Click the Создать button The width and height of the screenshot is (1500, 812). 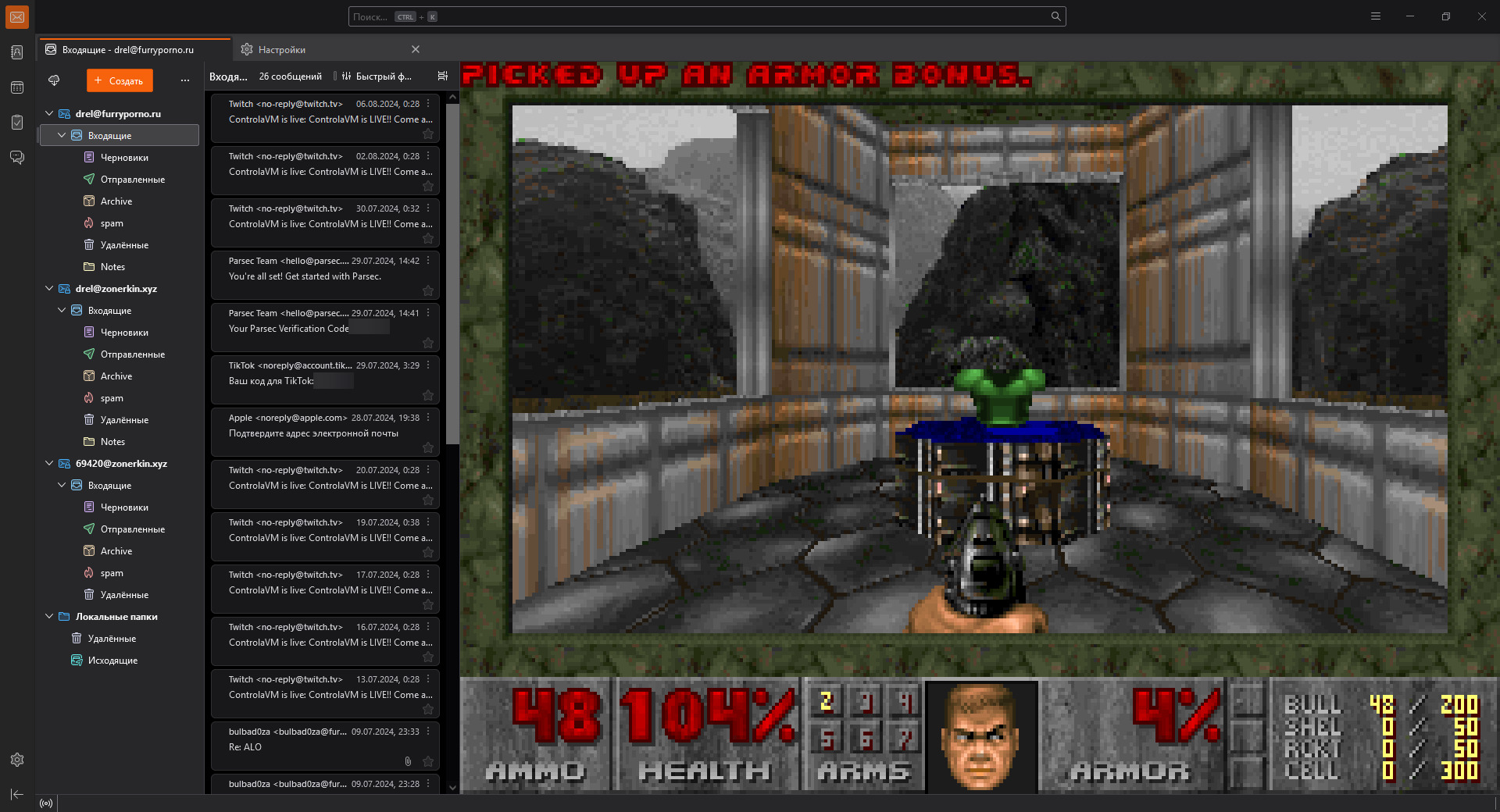click(120, 80)
